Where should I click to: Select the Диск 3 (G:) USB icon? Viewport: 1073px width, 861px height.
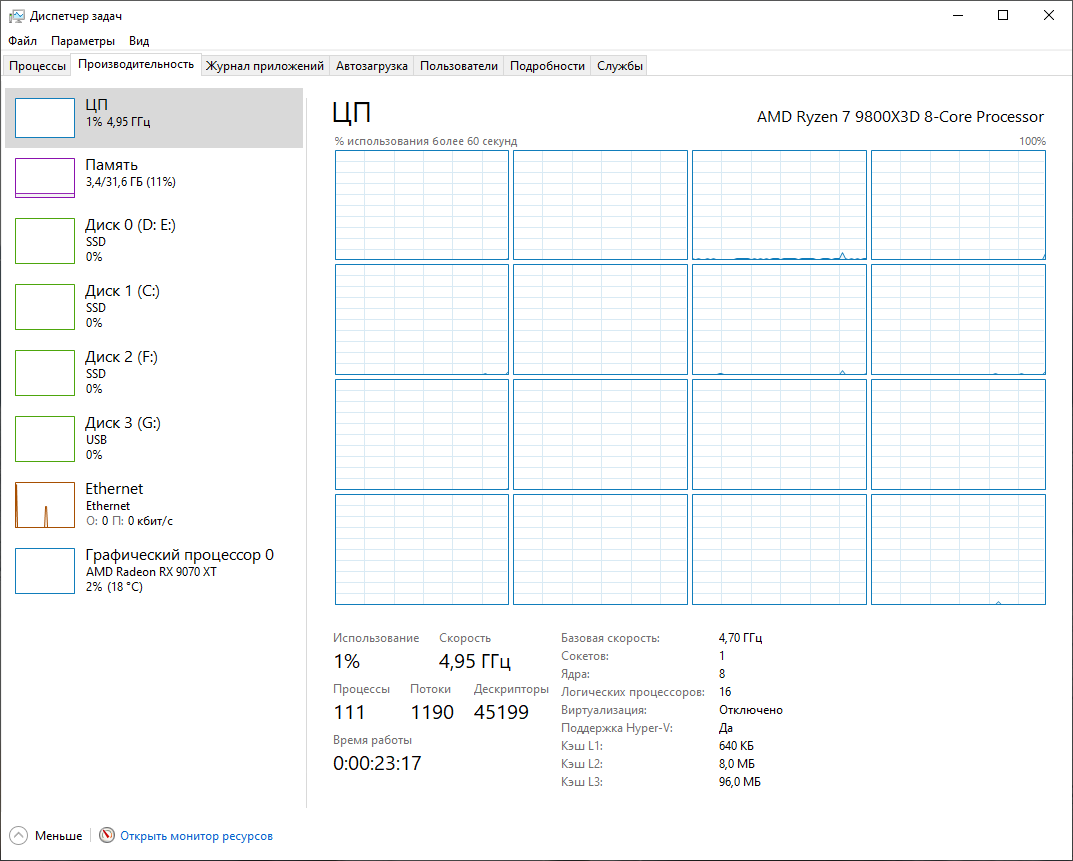(44, 439)
